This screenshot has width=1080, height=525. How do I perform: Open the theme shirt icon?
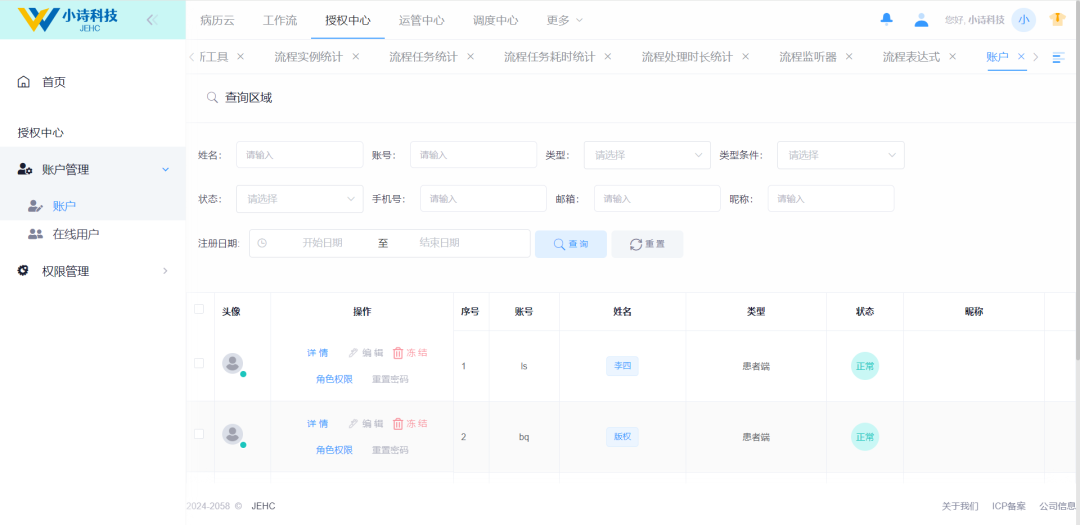pyautogui.click(x=1057, y=20)
